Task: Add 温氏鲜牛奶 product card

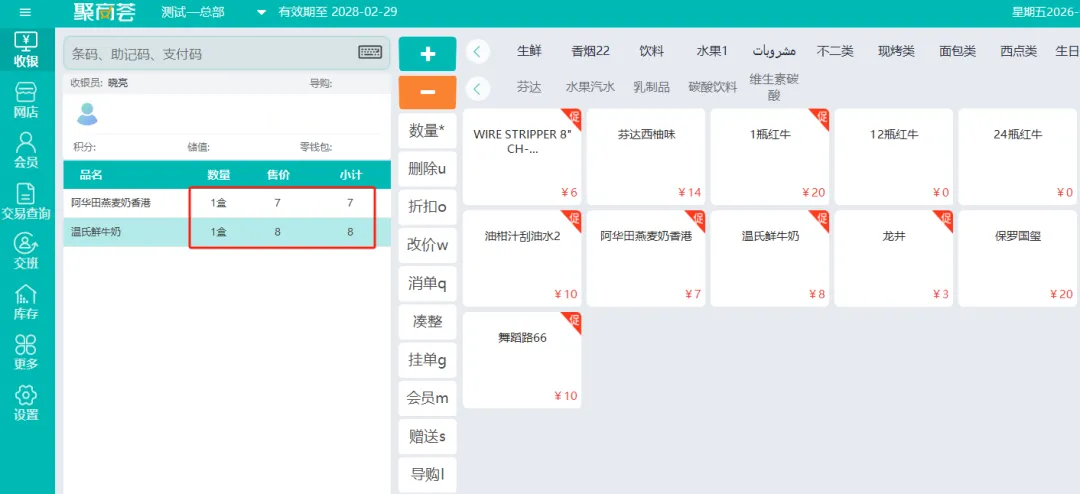Action: (x=770, y=258)
